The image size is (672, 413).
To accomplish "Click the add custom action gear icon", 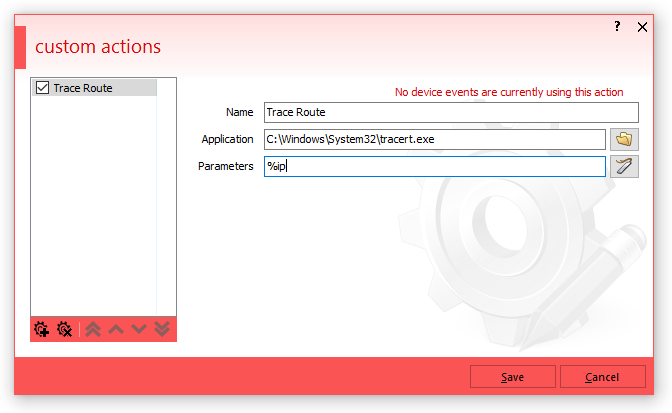I will (41, 329).
